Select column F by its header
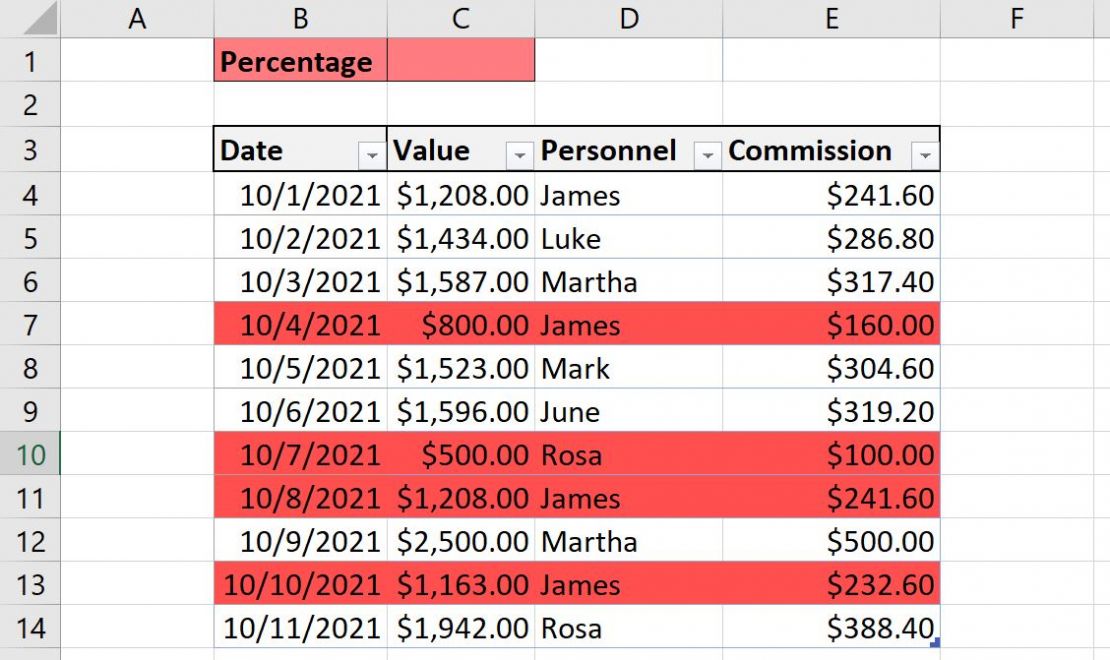The height and width of the screenshot is (660, 1110). [x=1017, y=18]
